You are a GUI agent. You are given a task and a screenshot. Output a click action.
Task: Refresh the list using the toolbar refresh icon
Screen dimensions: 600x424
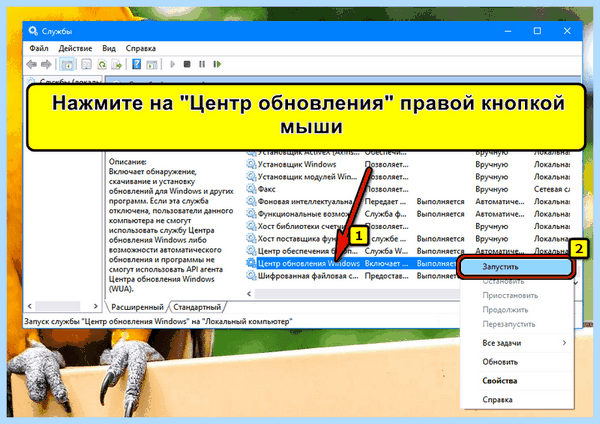point(102,64)
